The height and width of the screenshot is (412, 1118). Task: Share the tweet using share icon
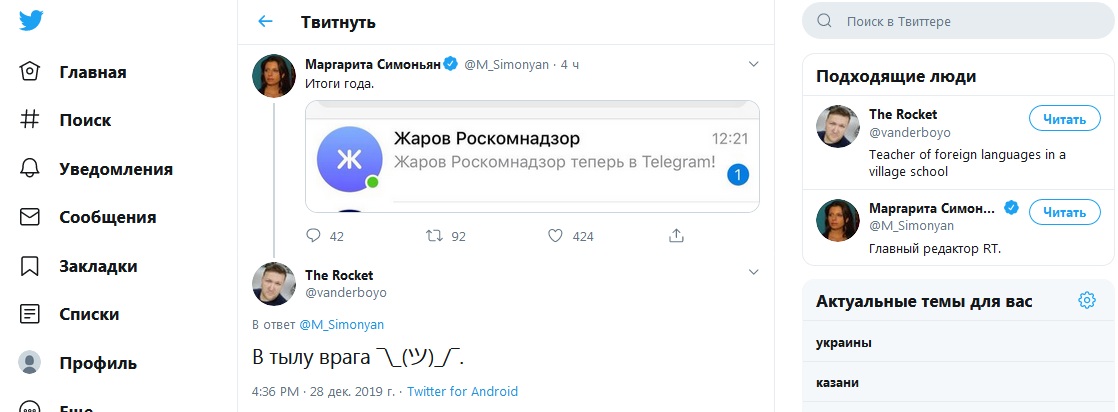676,236
